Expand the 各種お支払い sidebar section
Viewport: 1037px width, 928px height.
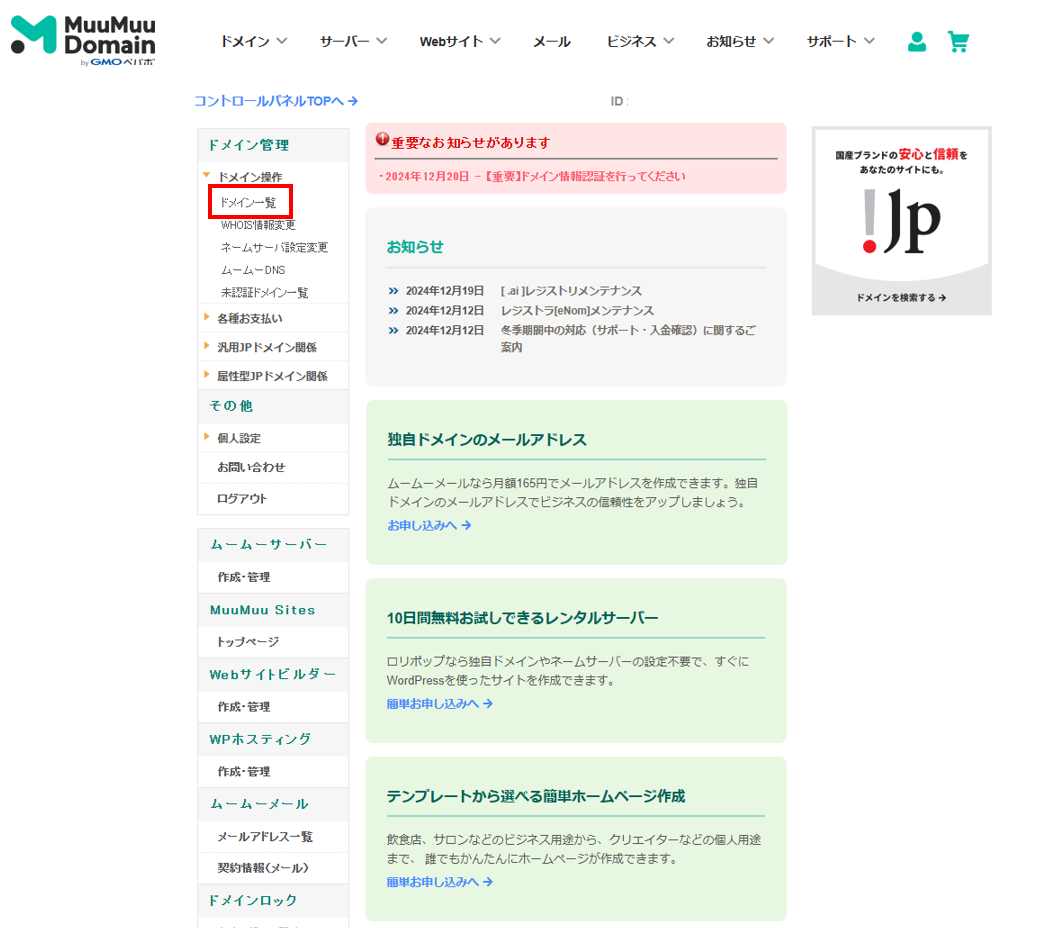(x=249, y=318)
